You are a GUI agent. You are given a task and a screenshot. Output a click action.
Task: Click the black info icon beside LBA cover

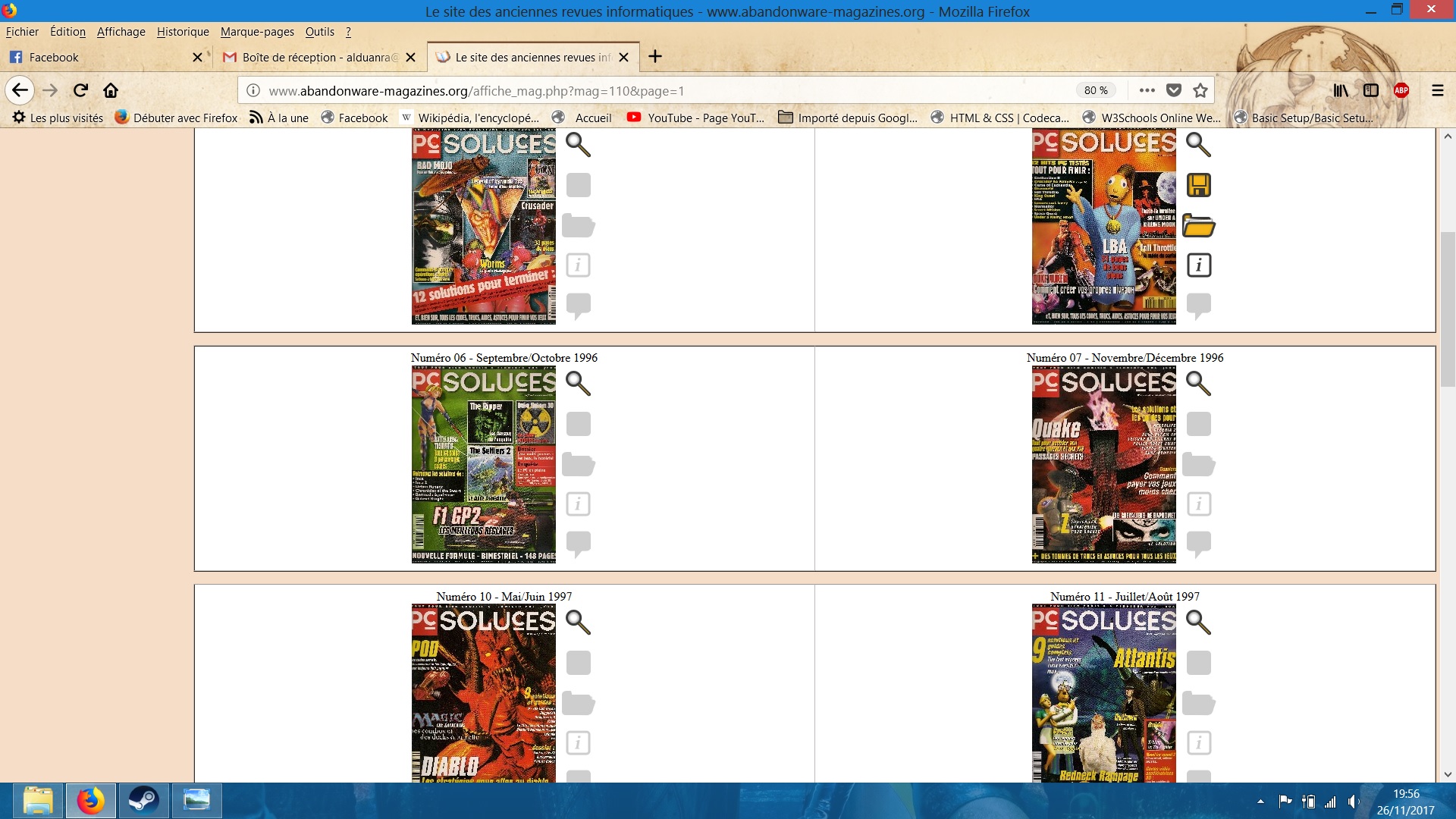(1198, 265)
